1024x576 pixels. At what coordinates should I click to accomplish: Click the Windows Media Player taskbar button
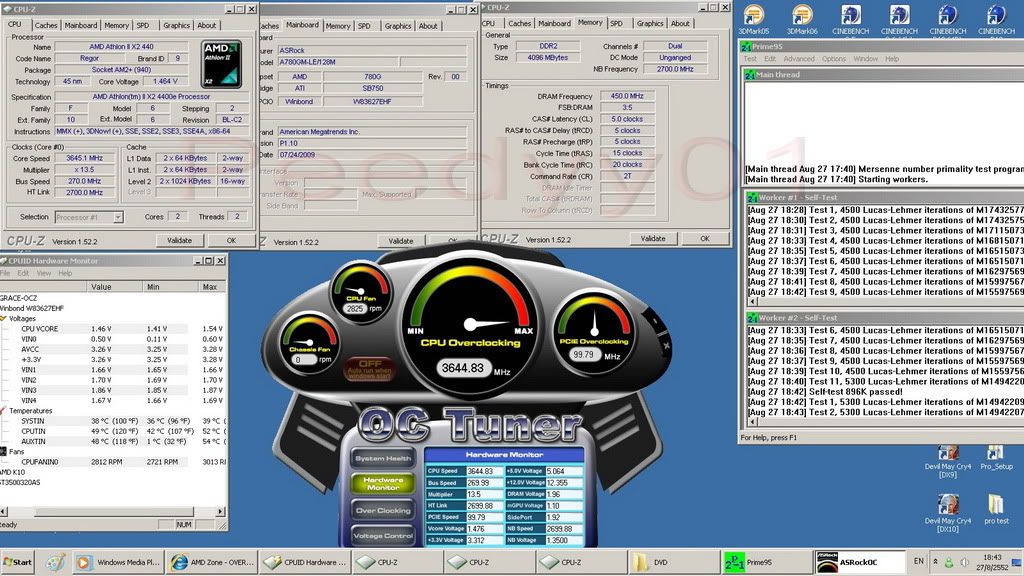118,562
